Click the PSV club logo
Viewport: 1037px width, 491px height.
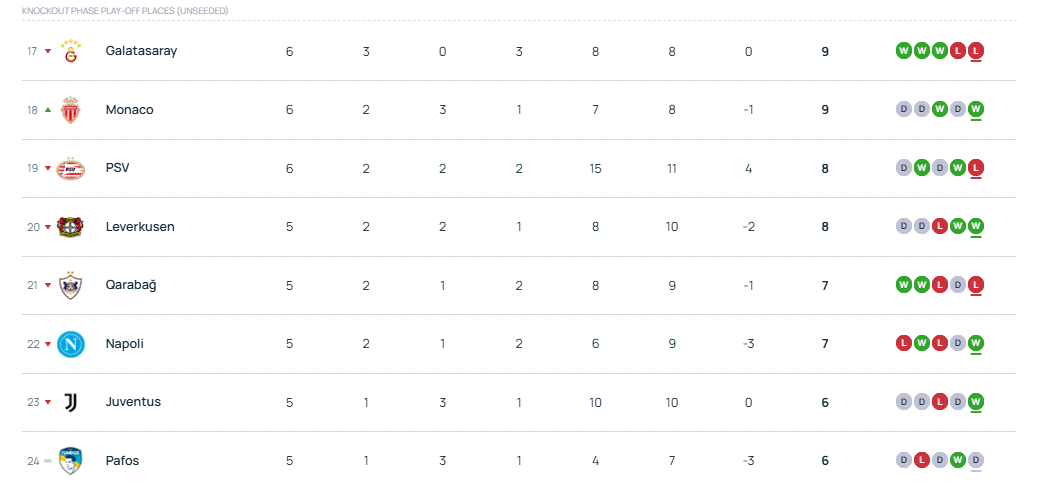click(x=71, y=169)
